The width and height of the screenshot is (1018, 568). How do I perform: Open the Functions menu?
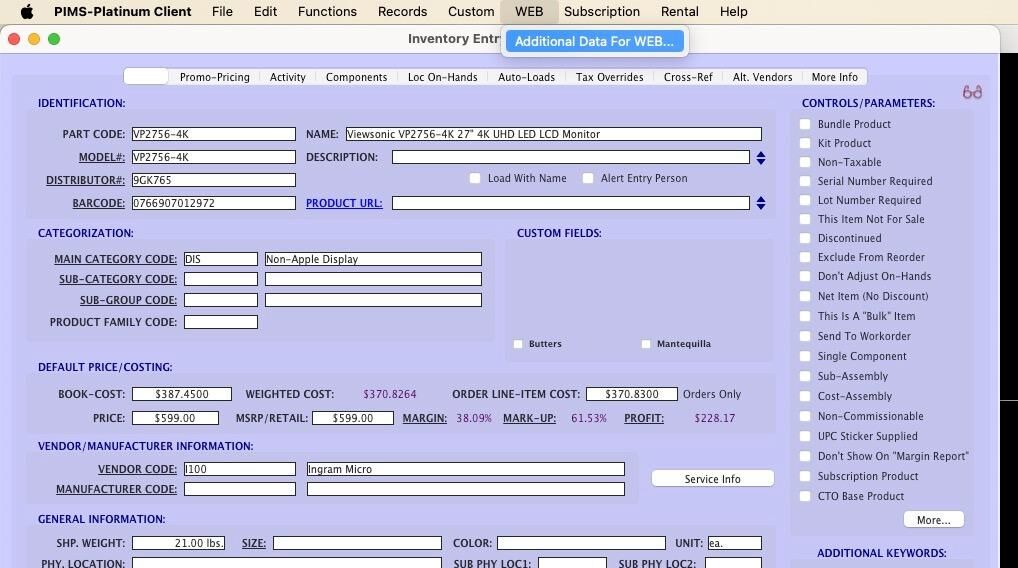click(327, 12)
